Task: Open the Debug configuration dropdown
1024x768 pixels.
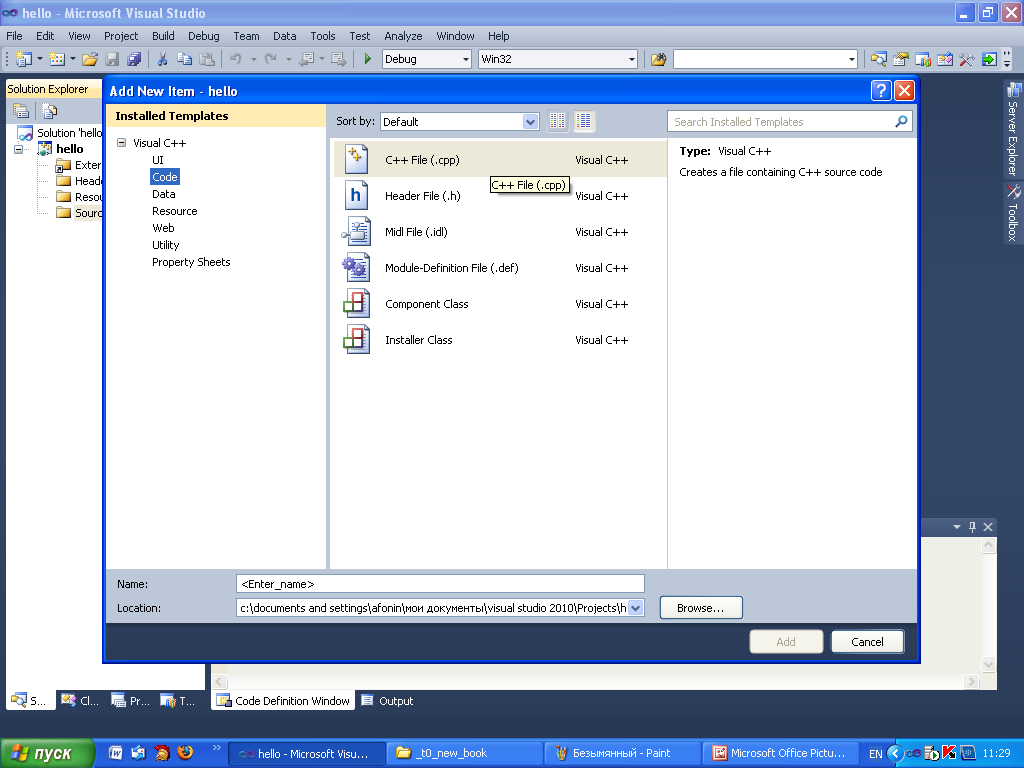Action: coord(466,59)
